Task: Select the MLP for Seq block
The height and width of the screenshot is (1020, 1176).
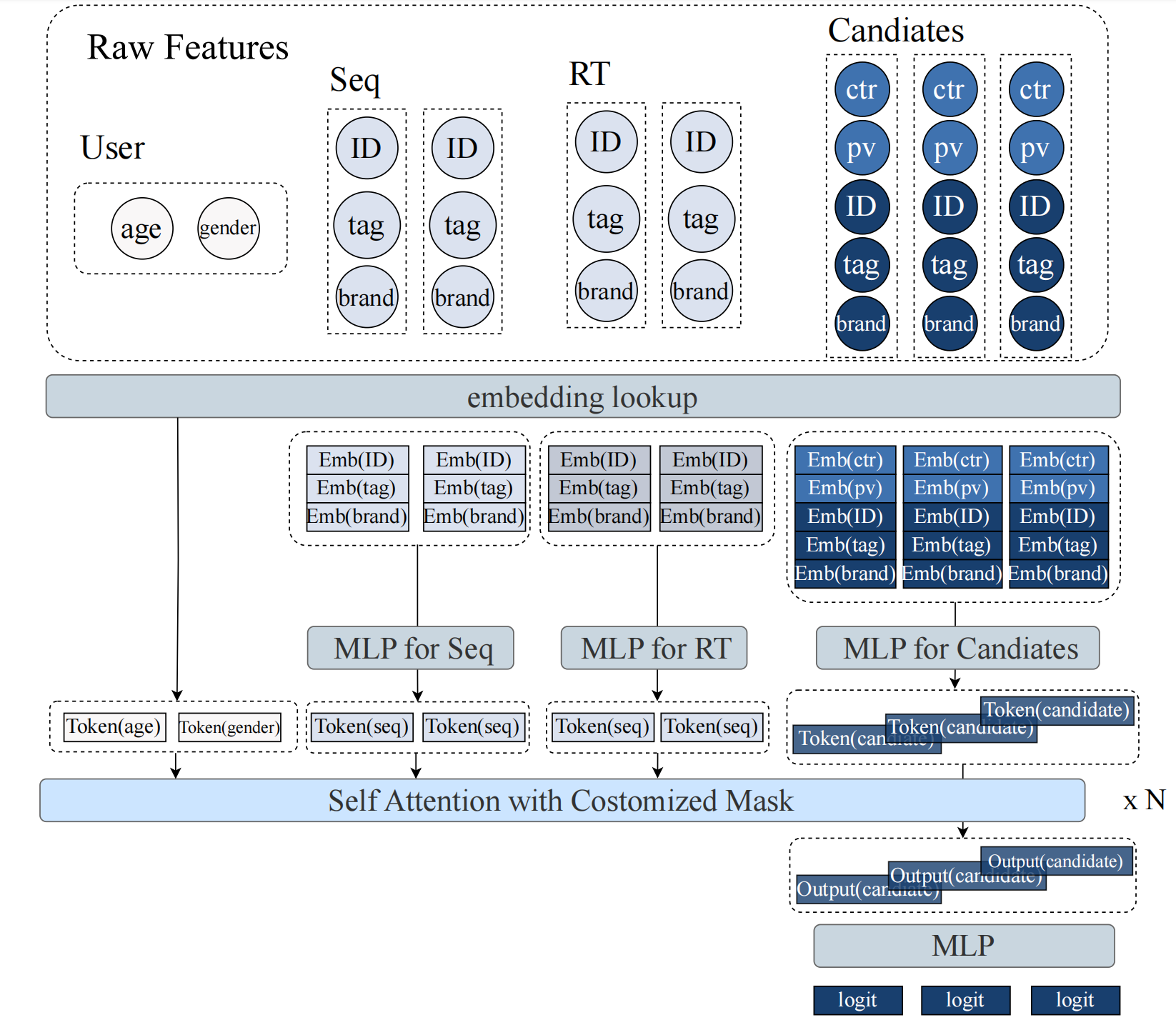Action: (411, 648)
